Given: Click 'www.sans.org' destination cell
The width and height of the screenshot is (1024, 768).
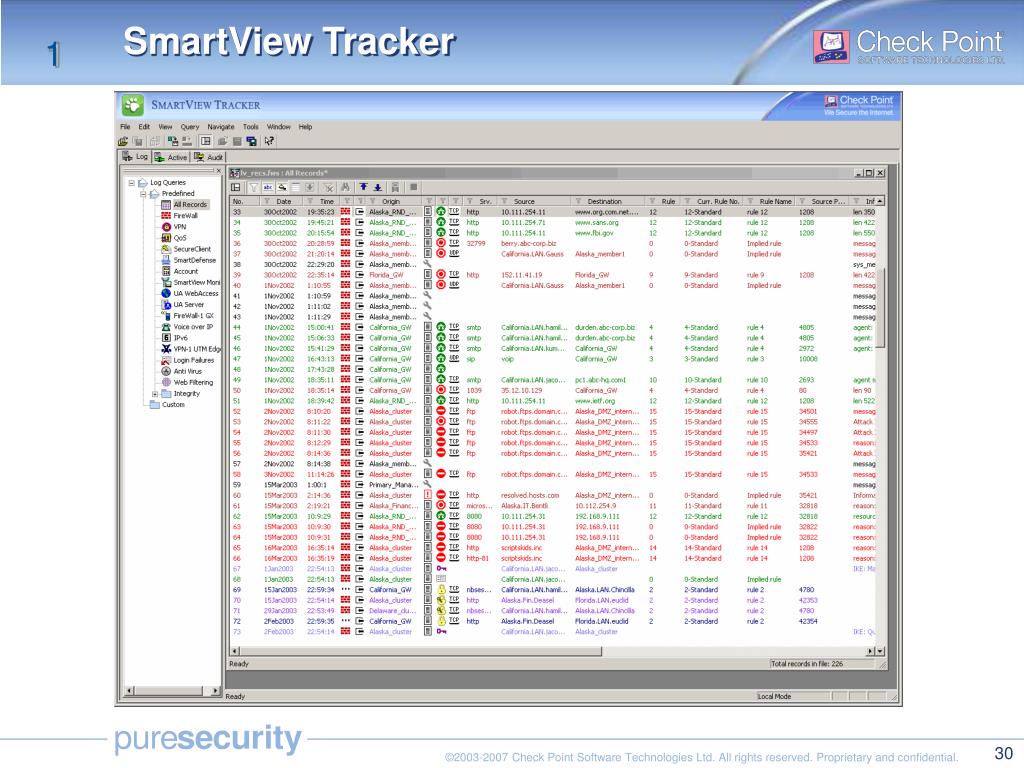Looking at the screenshot, I should tap(596, 223).
